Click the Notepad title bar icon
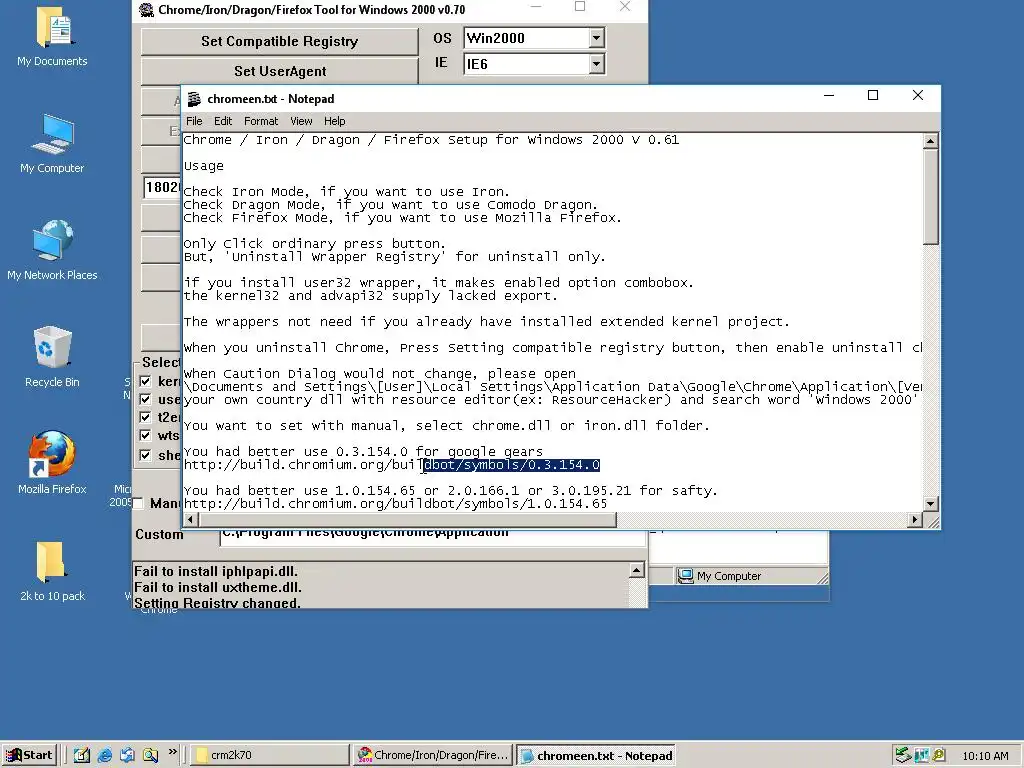Image resolution: width=1024 pixels, height=768 pixels. [194, 99]
